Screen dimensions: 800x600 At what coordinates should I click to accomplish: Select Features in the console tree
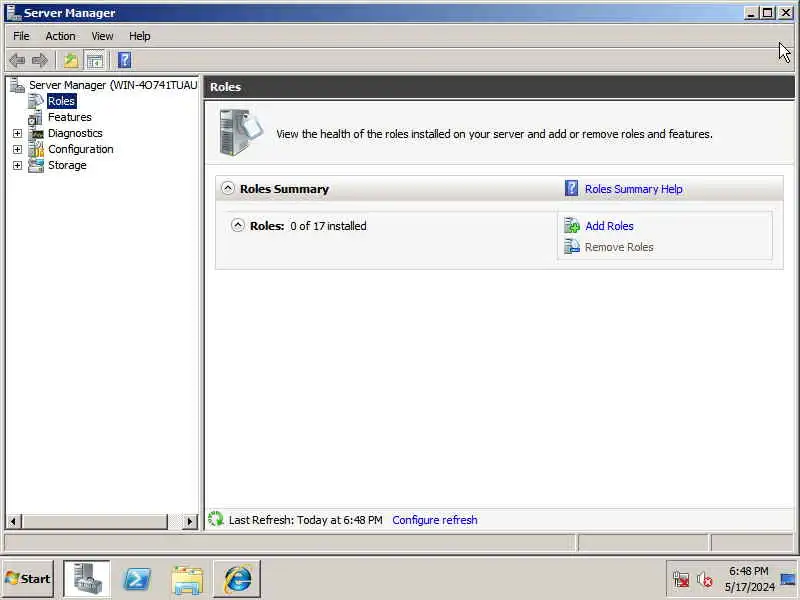point(69,117)
